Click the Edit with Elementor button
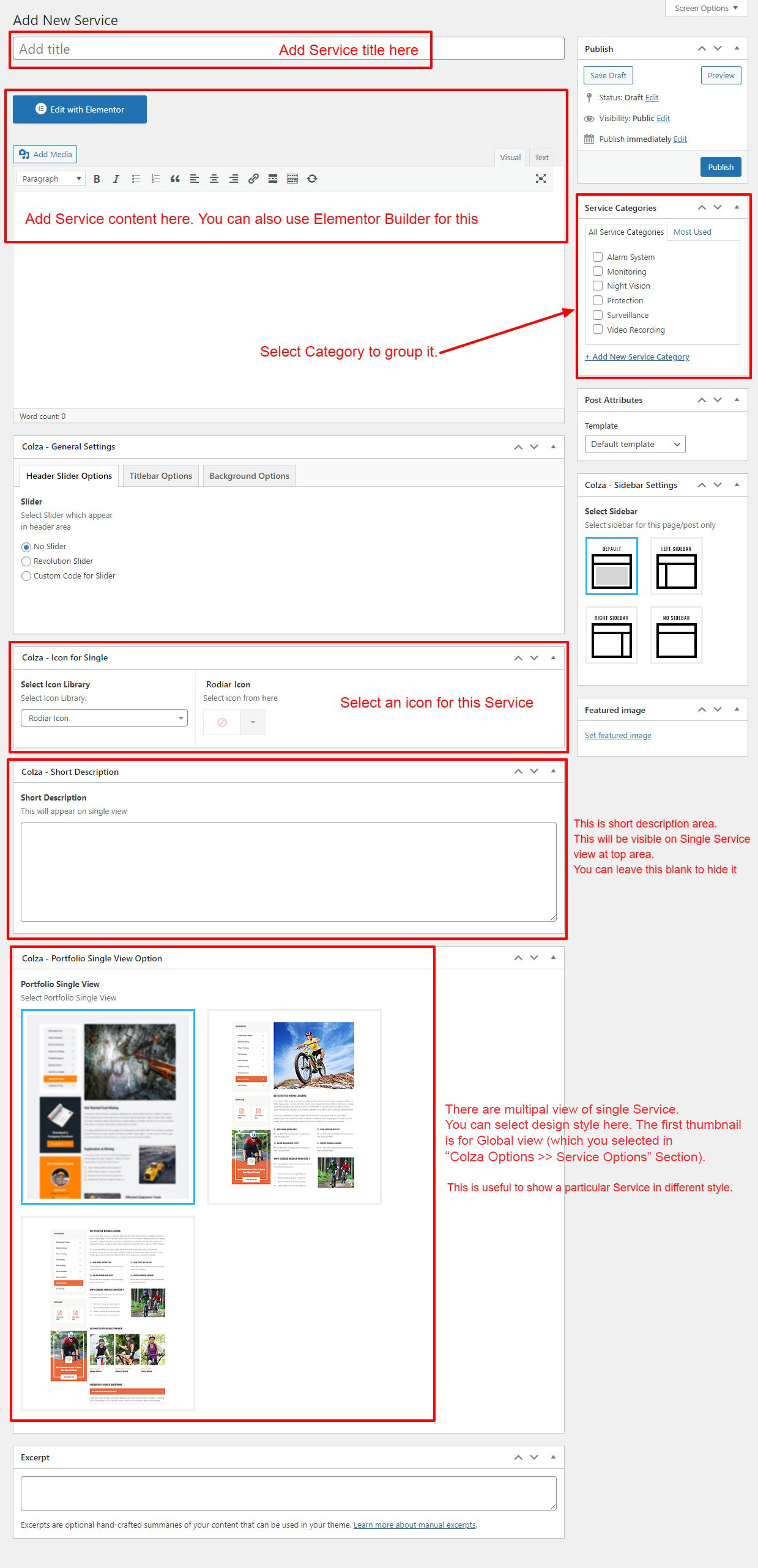Screen dimensions: 758x1568 [80, 109]
